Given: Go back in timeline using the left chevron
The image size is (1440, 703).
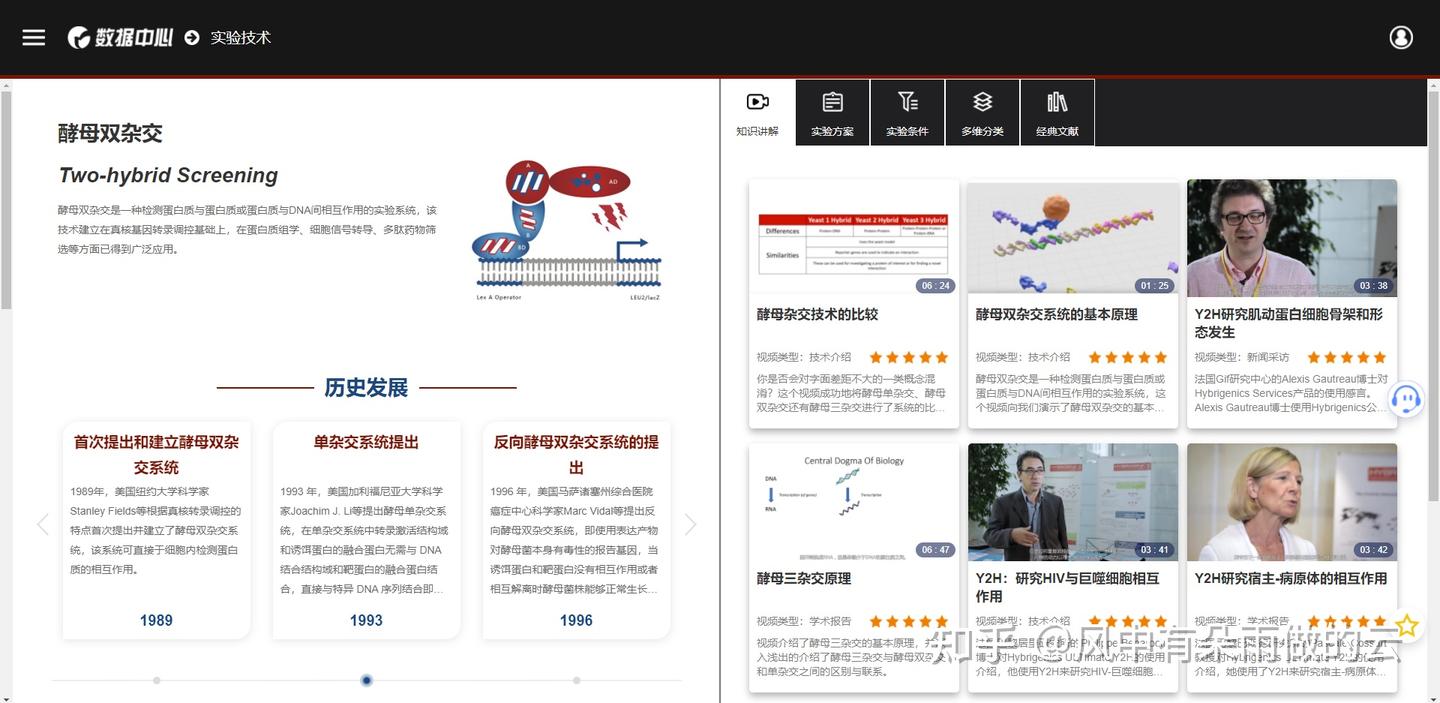Looking at the screenshot, I should click(42, 523).
